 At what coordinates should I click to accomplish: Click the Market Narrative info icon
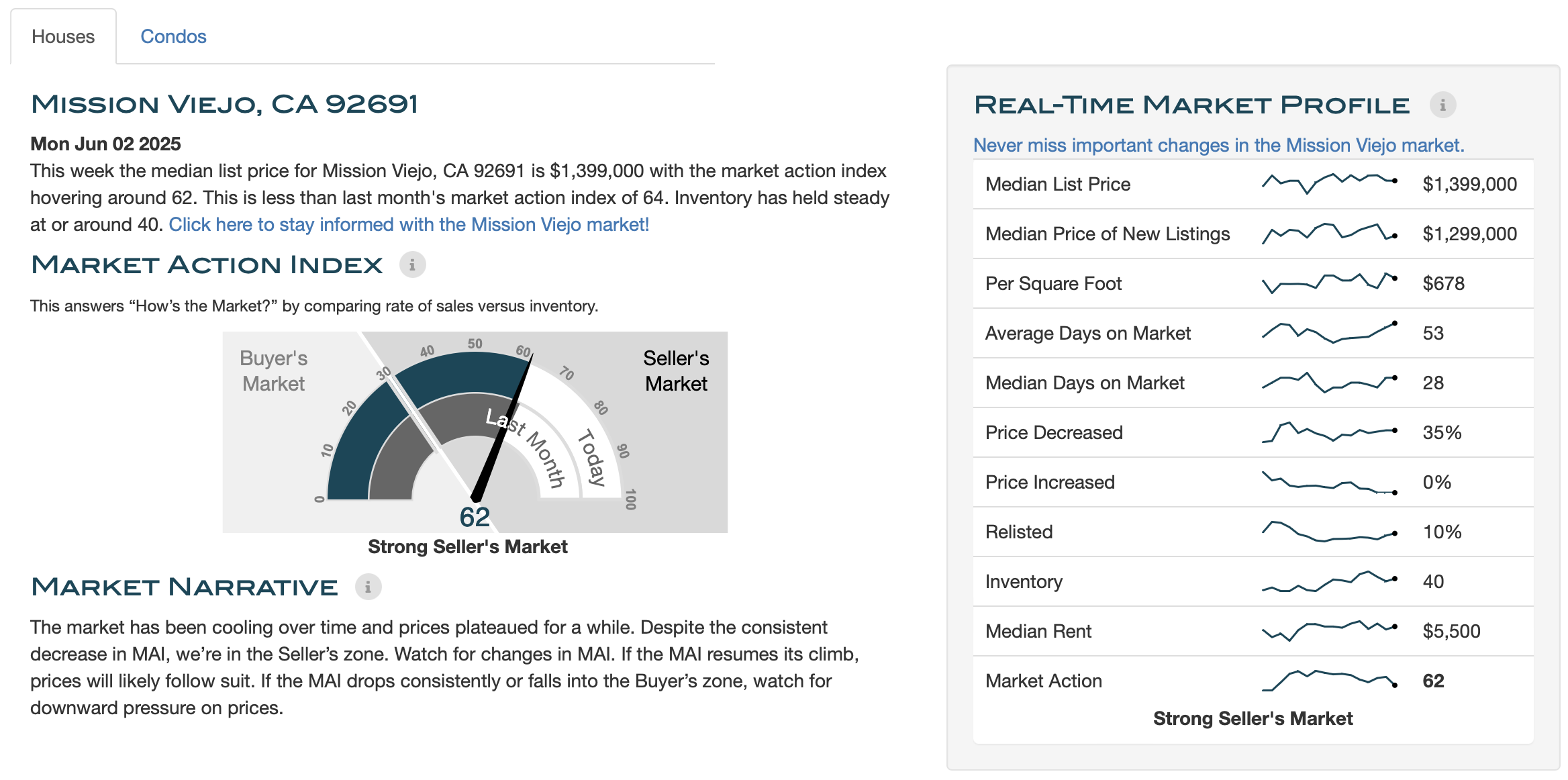point(368,587)
